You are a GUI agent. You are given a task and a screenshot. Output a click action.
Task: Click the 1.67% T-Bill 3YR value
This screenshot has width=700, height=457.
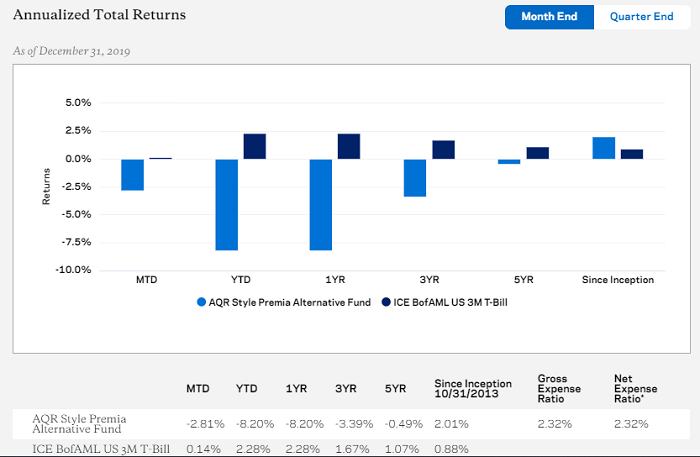point(352,449)
